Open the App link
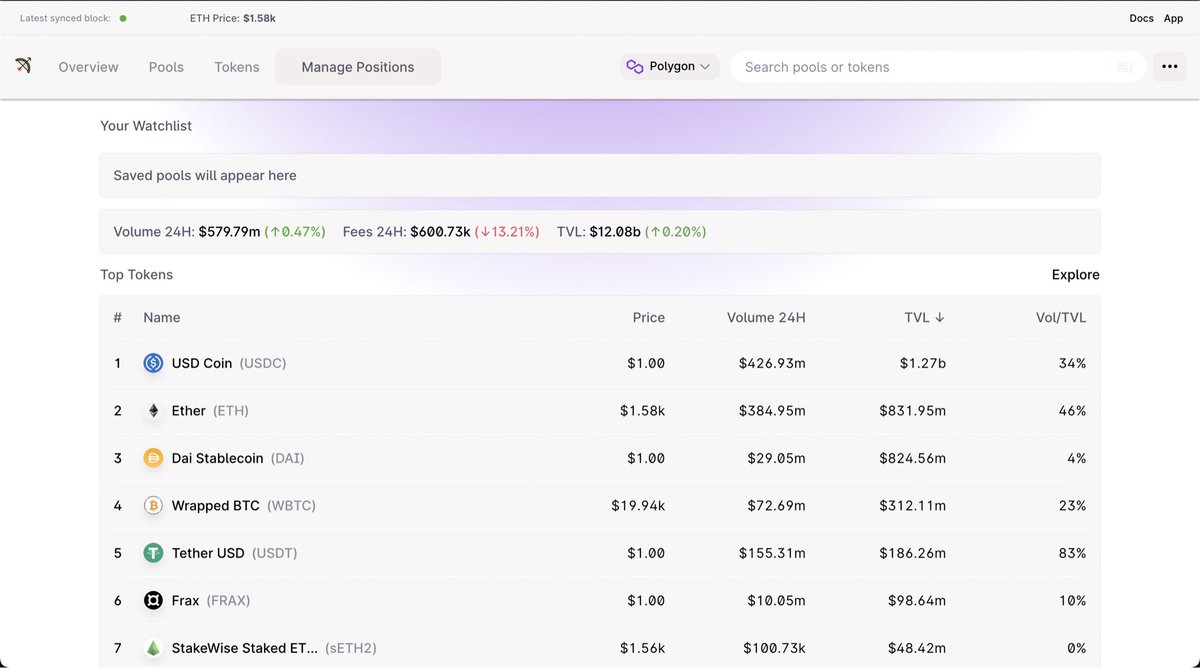The height and width of the screenshot is (668, 1200). tap(1173, 18)
